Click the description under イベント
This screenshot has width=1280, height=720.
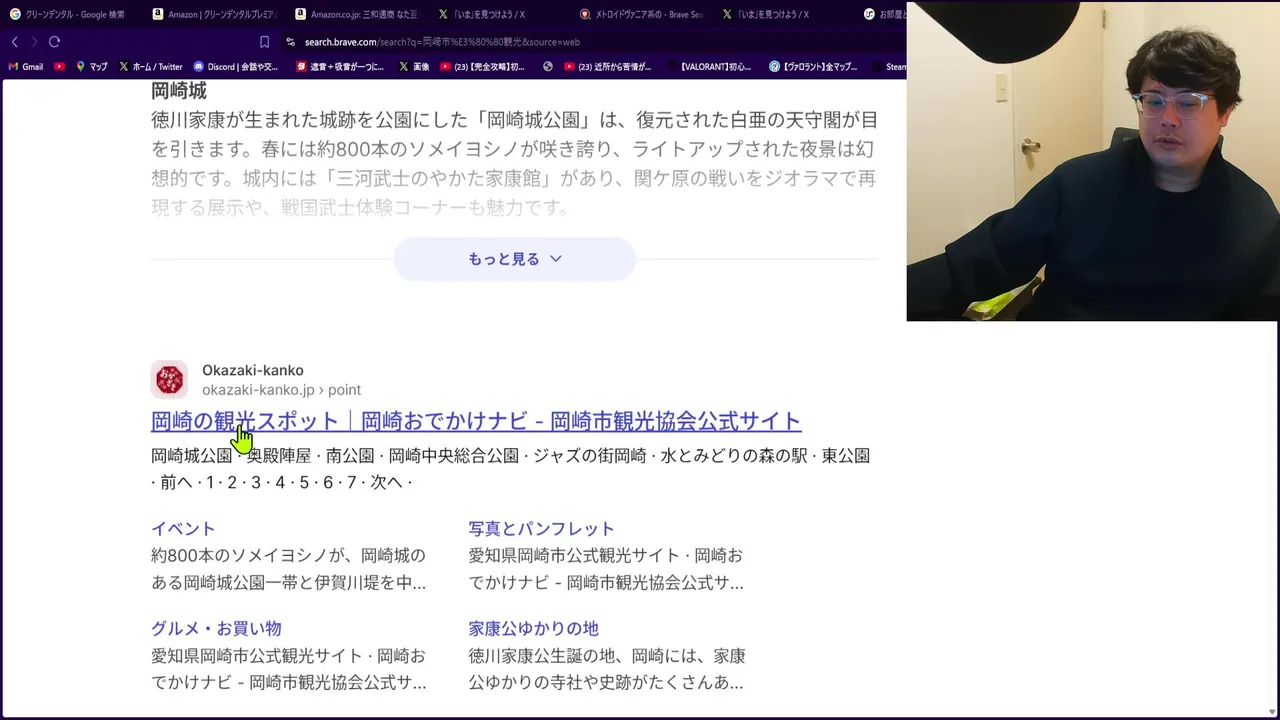288,568
